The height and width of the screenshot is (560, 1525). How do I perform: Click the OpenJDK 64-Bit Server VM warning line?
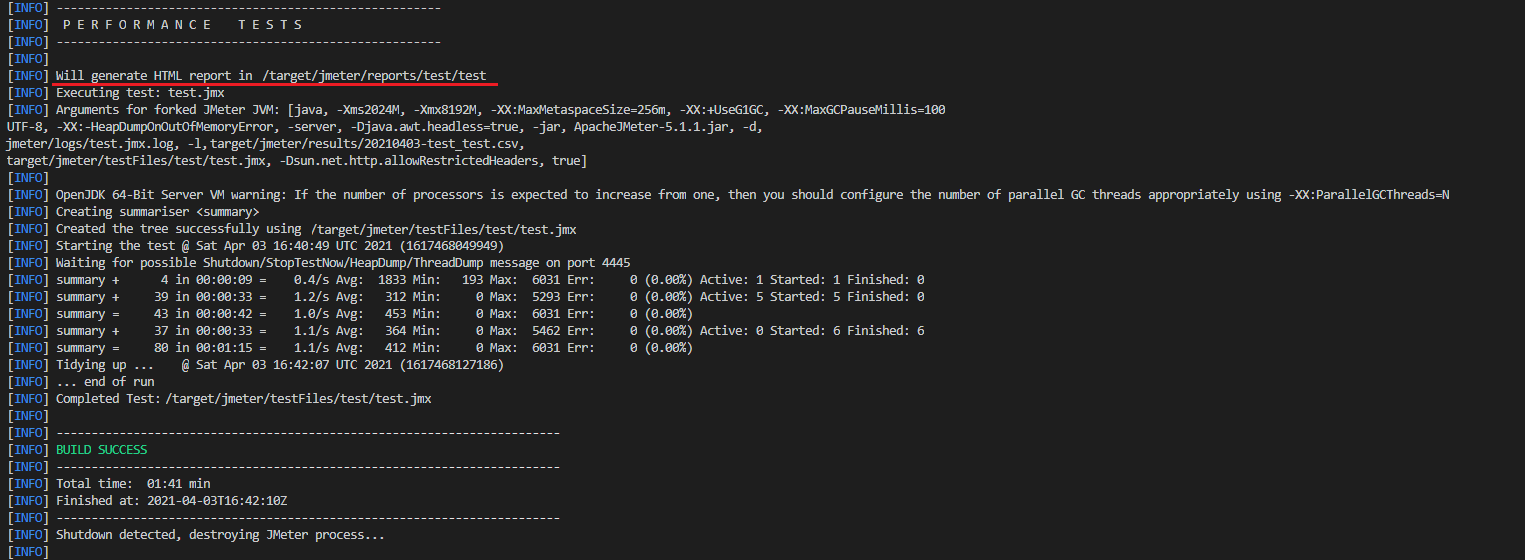pyautogui.click(x=753, y=195)
